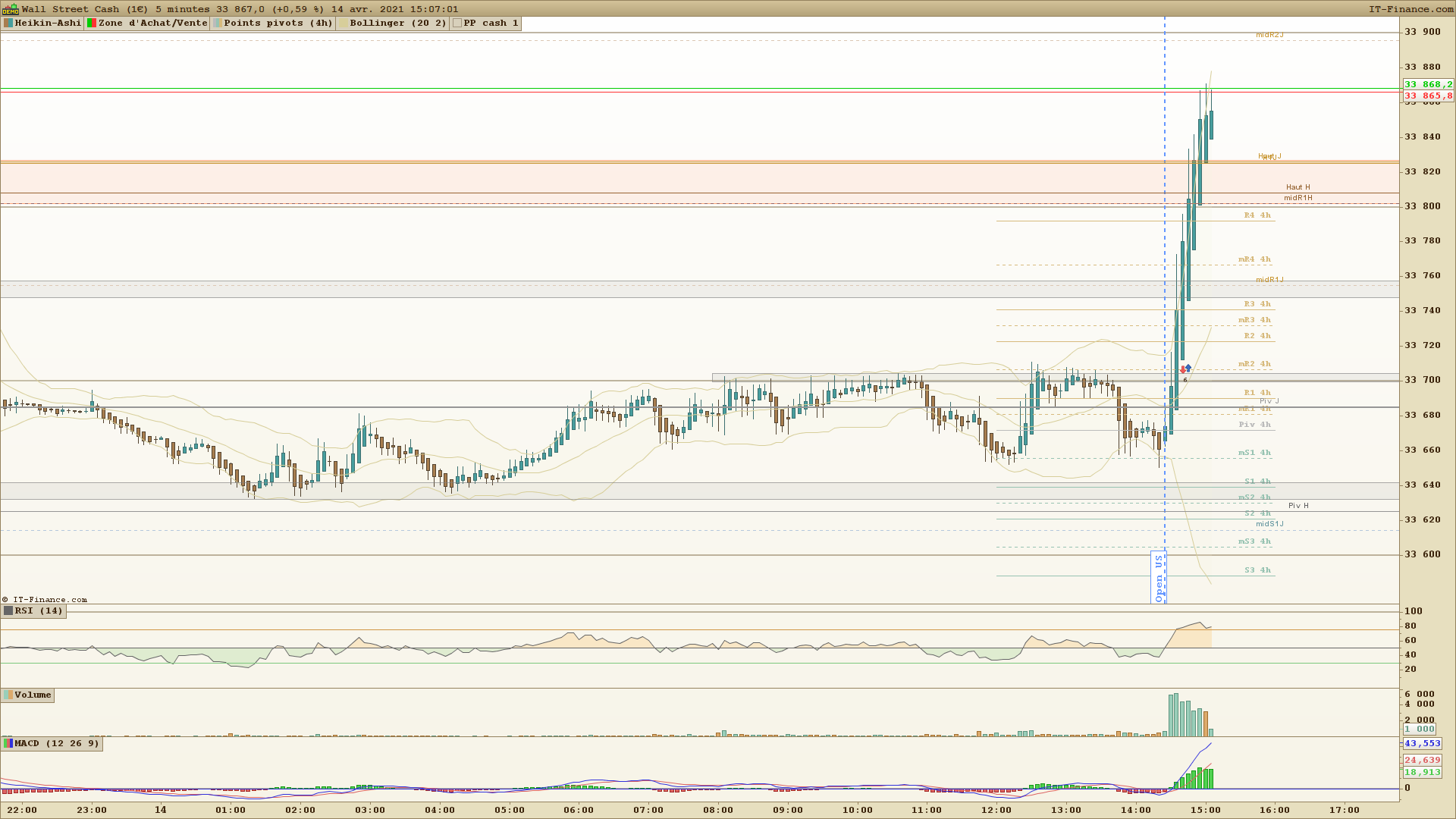This screenshot has height=819, width=1456.
Task: Click the Volume panel icon
Action: click(8, 695)
